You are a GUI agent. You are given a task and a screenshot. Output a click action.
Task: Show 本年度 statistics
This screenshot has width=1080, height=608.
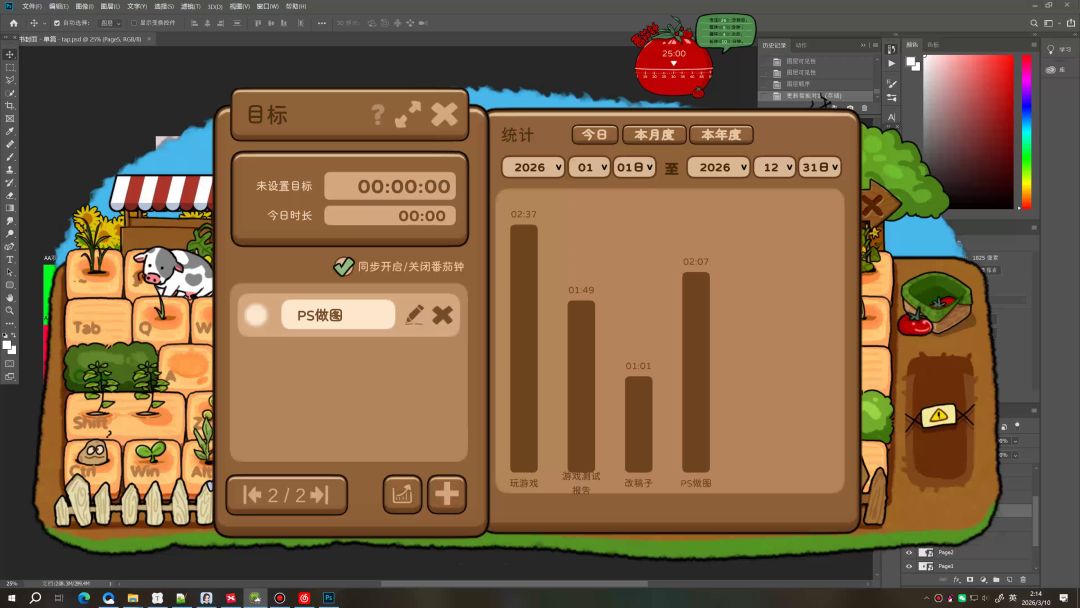coord(721,134)
